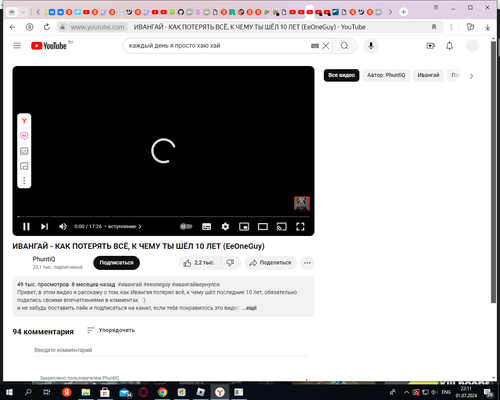Select the 'Все видео' filter chip

(341, 75)
